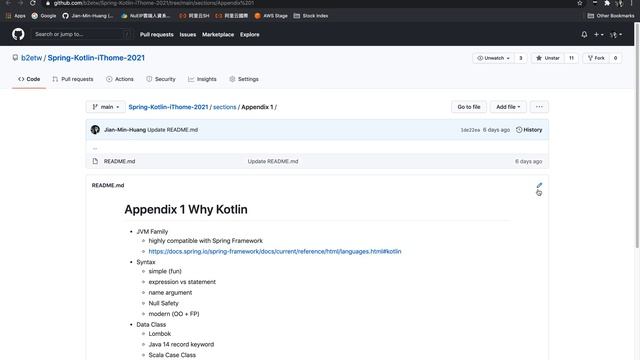
Task: Open the Spring-Kotlin-iThome-2021 repository title link
Action: 96,58
